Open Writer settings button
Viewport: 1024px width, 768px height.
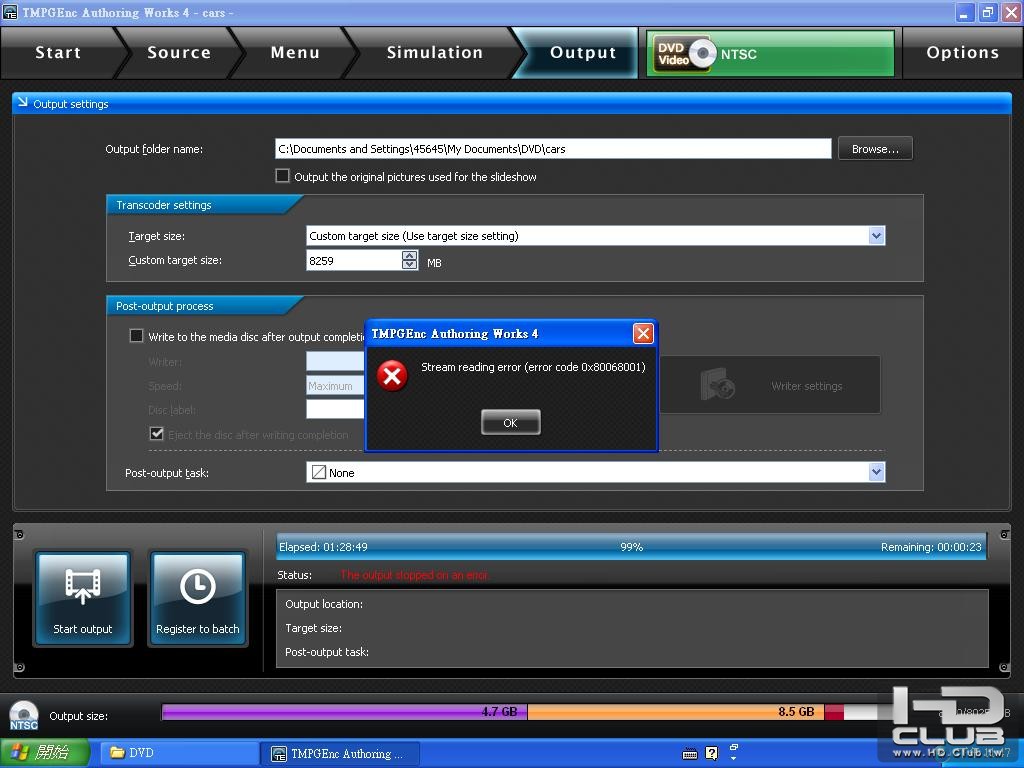pos(770,385)
